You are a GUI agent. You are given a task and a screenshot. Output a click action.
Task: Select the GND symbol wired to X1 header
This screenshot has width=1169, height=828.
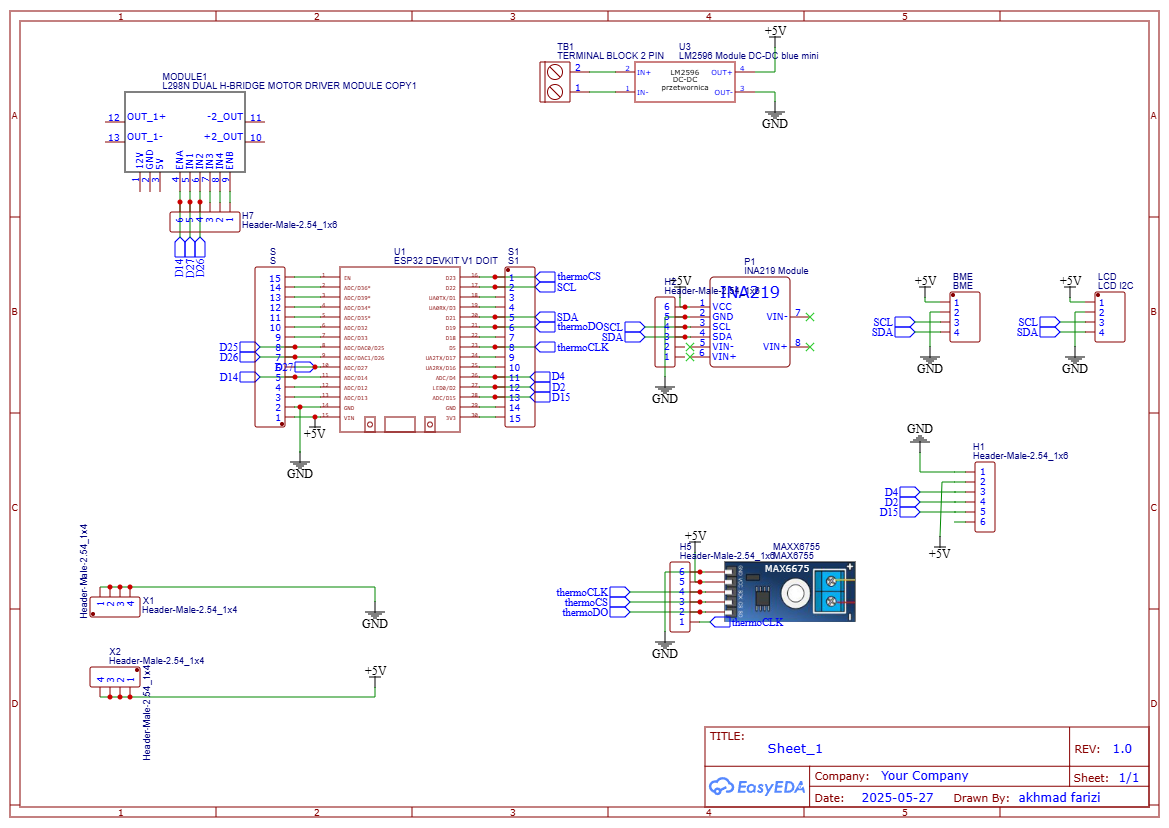coord(375,619)
